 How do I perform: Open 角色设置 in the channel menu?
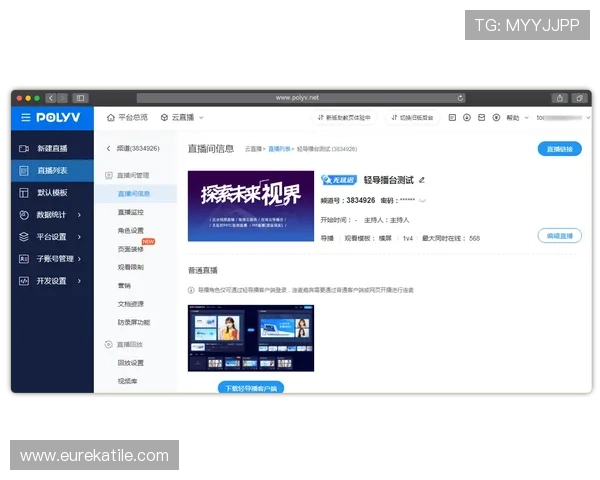pos(131,230)
